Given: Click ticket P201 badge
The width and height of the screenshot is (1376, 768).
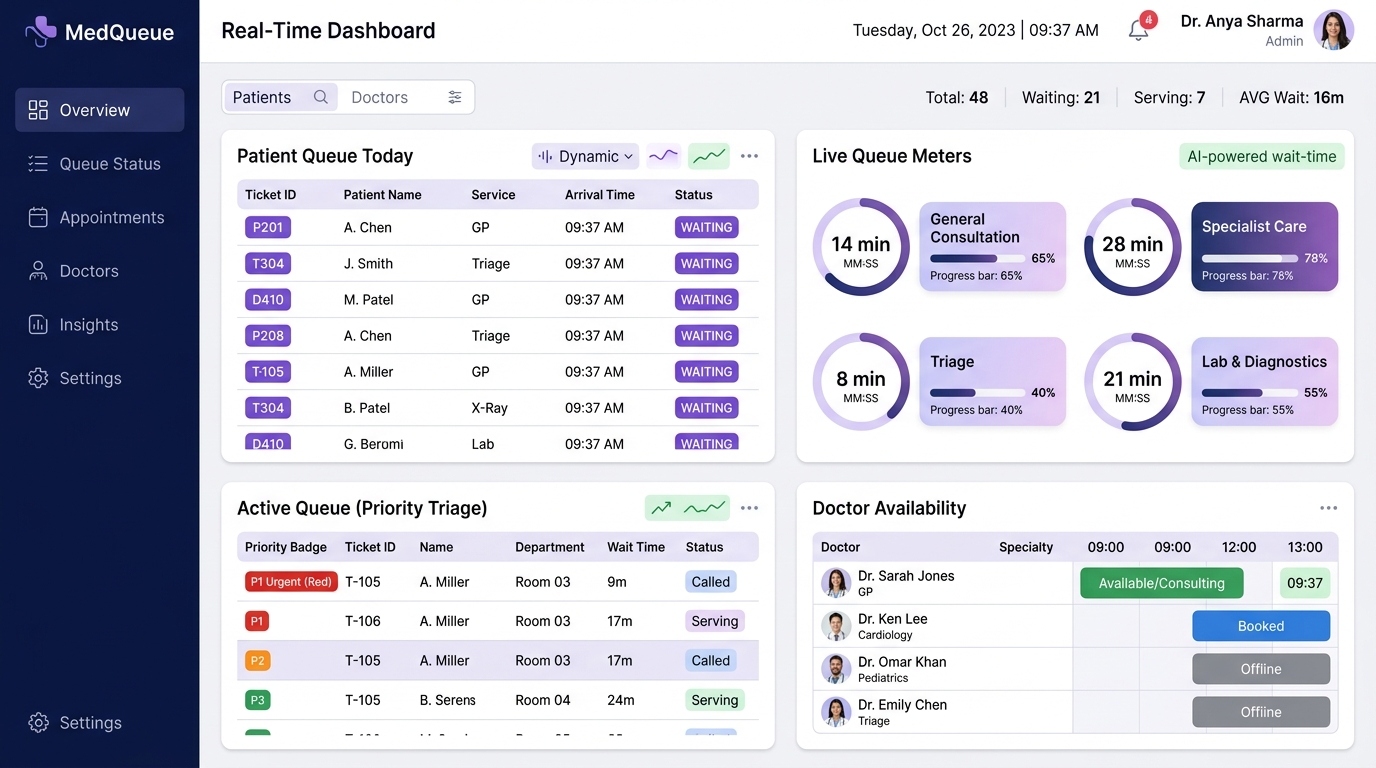Looking at the screenshot, I should [x=268, y=227].
